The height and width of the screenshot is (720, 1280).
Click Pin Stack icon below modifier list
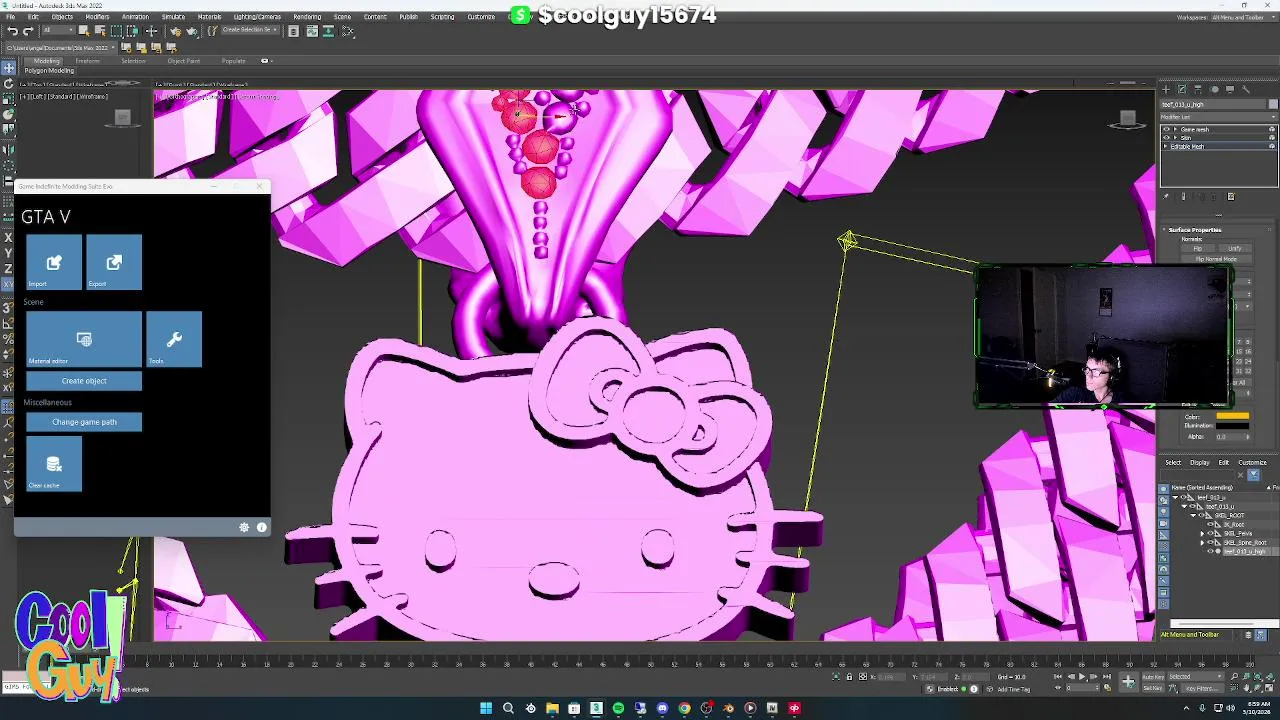tap(1166, 196)
